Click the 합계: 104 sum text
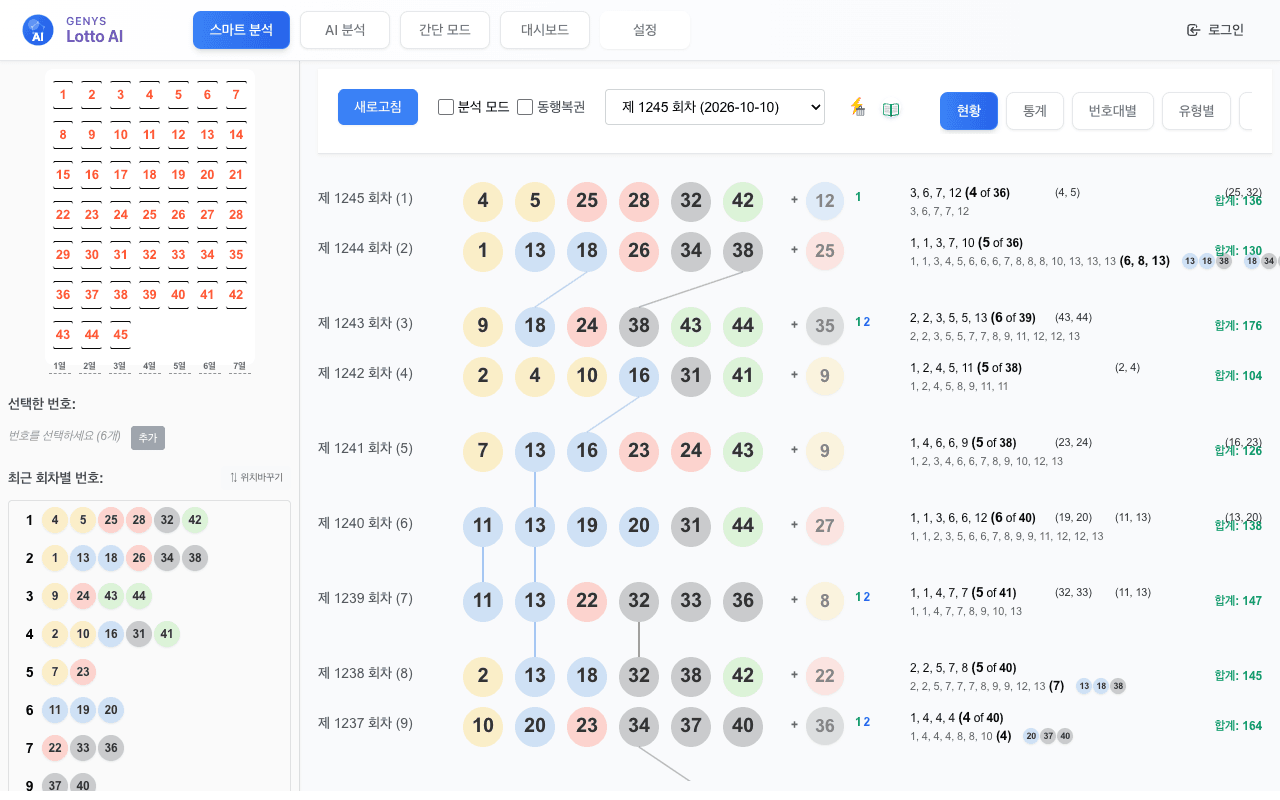Viewport: 1280px width, 800px height. pyautogui.click(x=1238, y=376)
